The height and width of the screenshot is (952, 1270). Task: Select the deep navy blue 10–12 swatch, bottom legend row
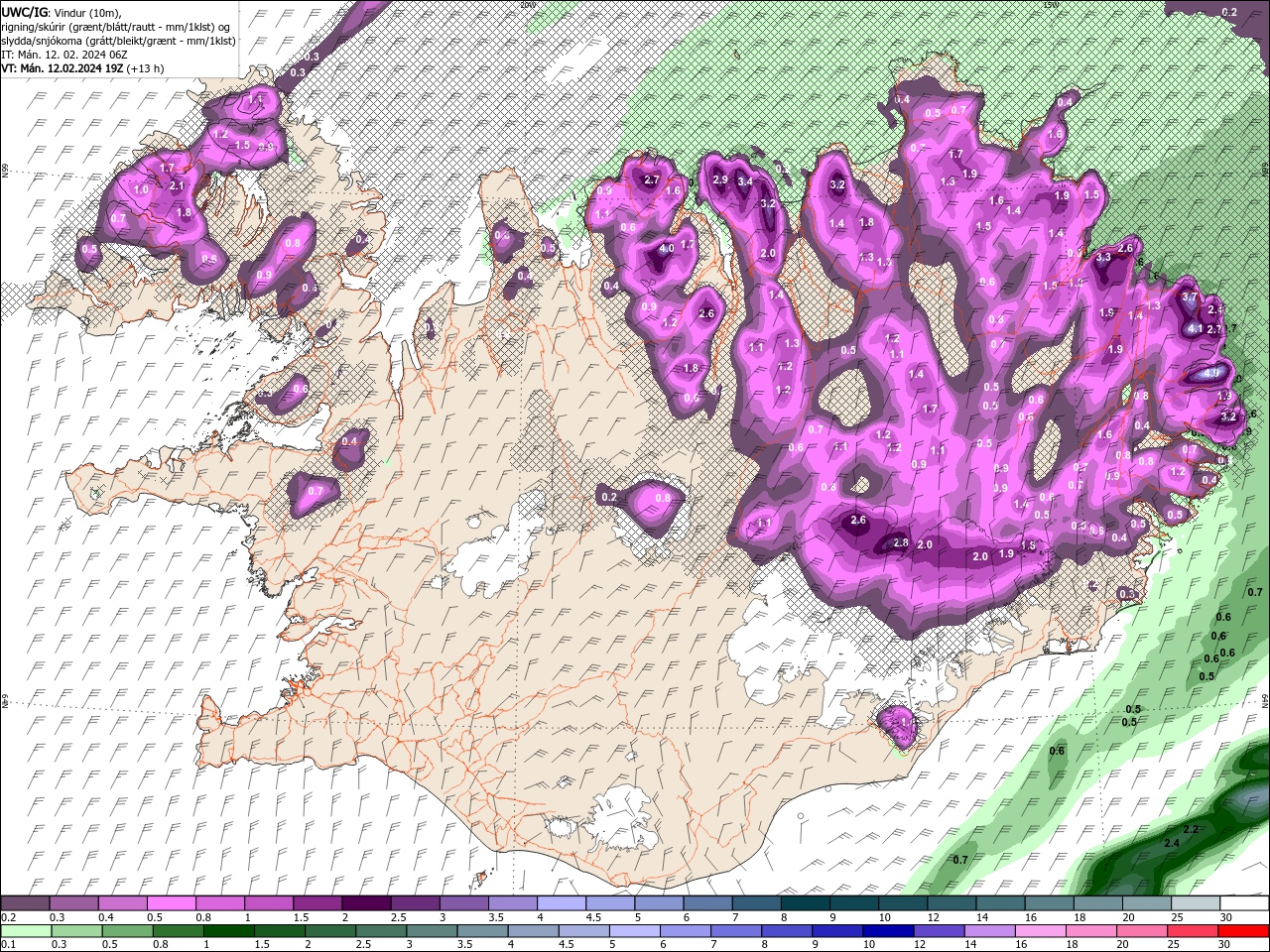point(889,931)
